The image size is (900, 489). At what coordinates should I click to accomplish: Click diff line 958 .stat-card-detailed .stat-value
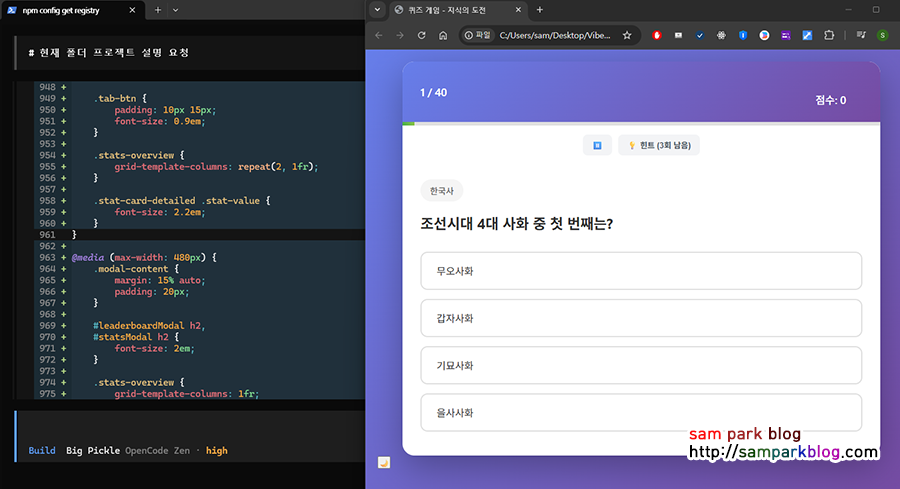tap(200, 200)
